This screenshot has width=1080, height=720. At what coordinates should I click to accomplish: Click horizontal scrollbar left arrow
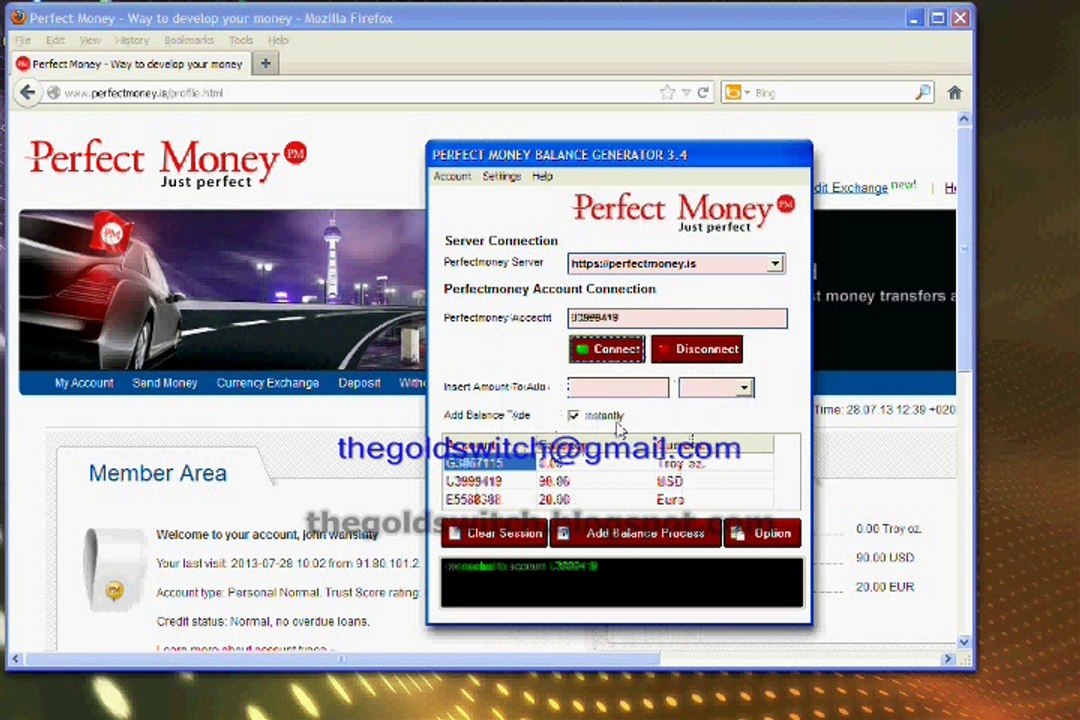click(x=16, y=659)
